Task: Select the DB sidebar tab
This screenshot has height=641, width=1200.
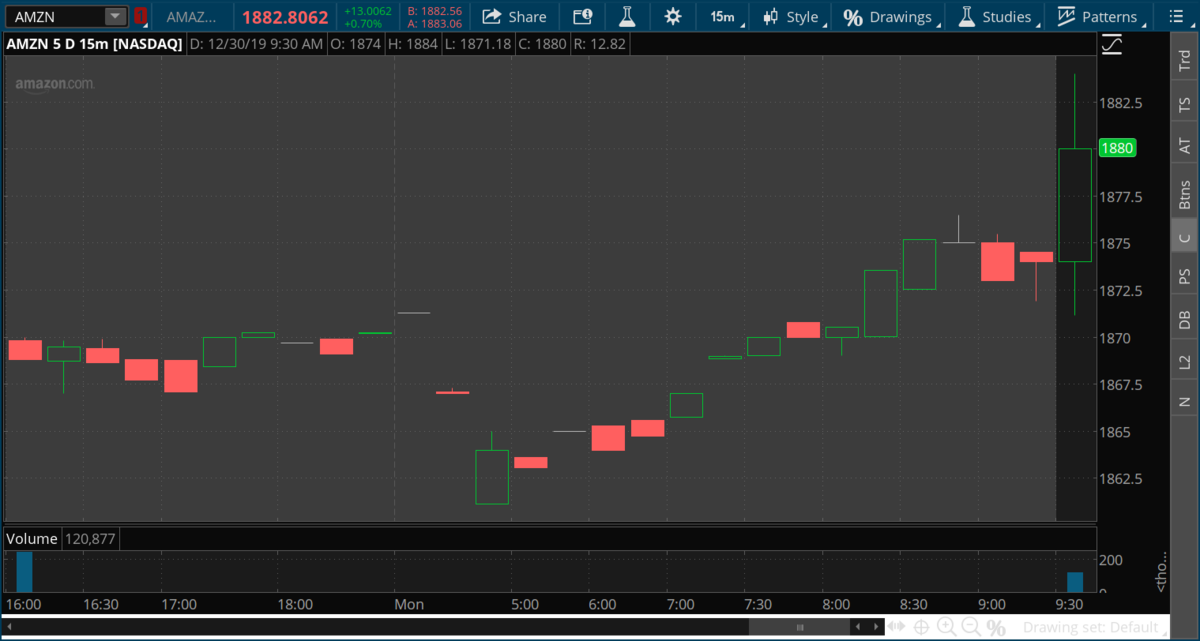Action: [1185, 319]
